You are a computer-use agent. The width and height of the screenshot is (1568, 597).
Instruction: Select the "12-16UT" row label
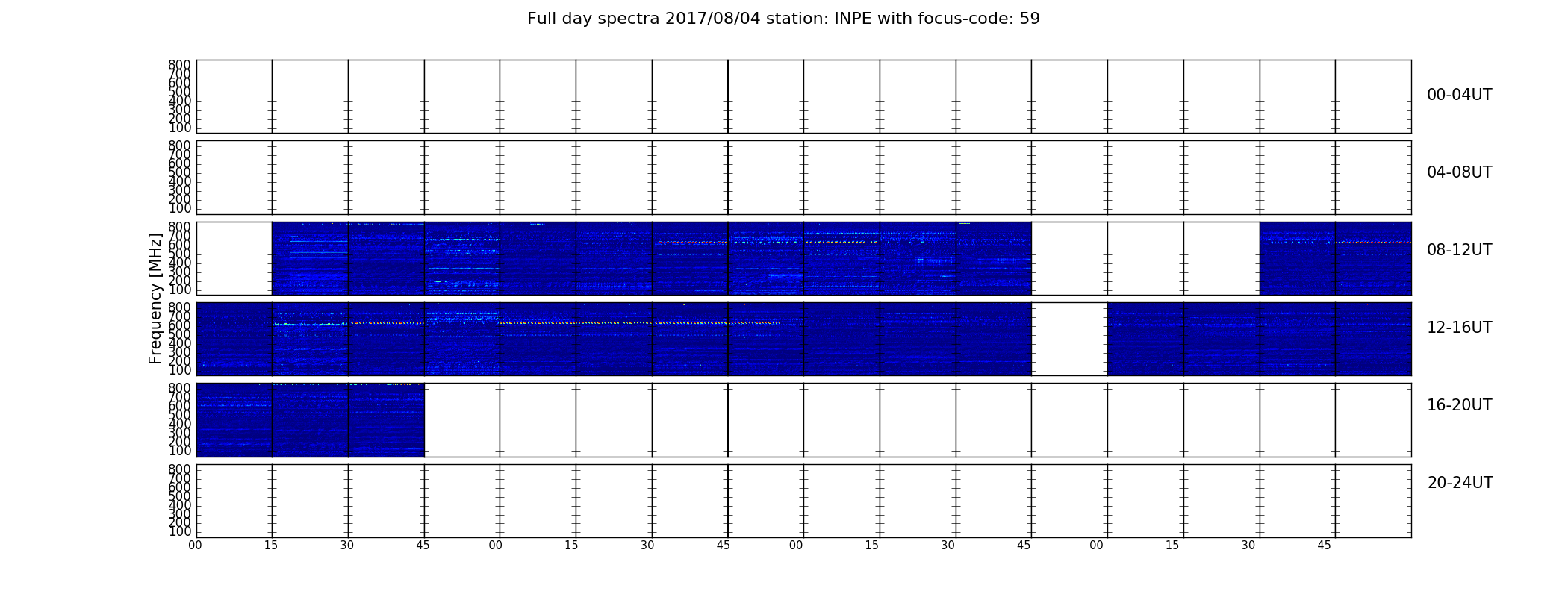click(x=1460, y=328)
